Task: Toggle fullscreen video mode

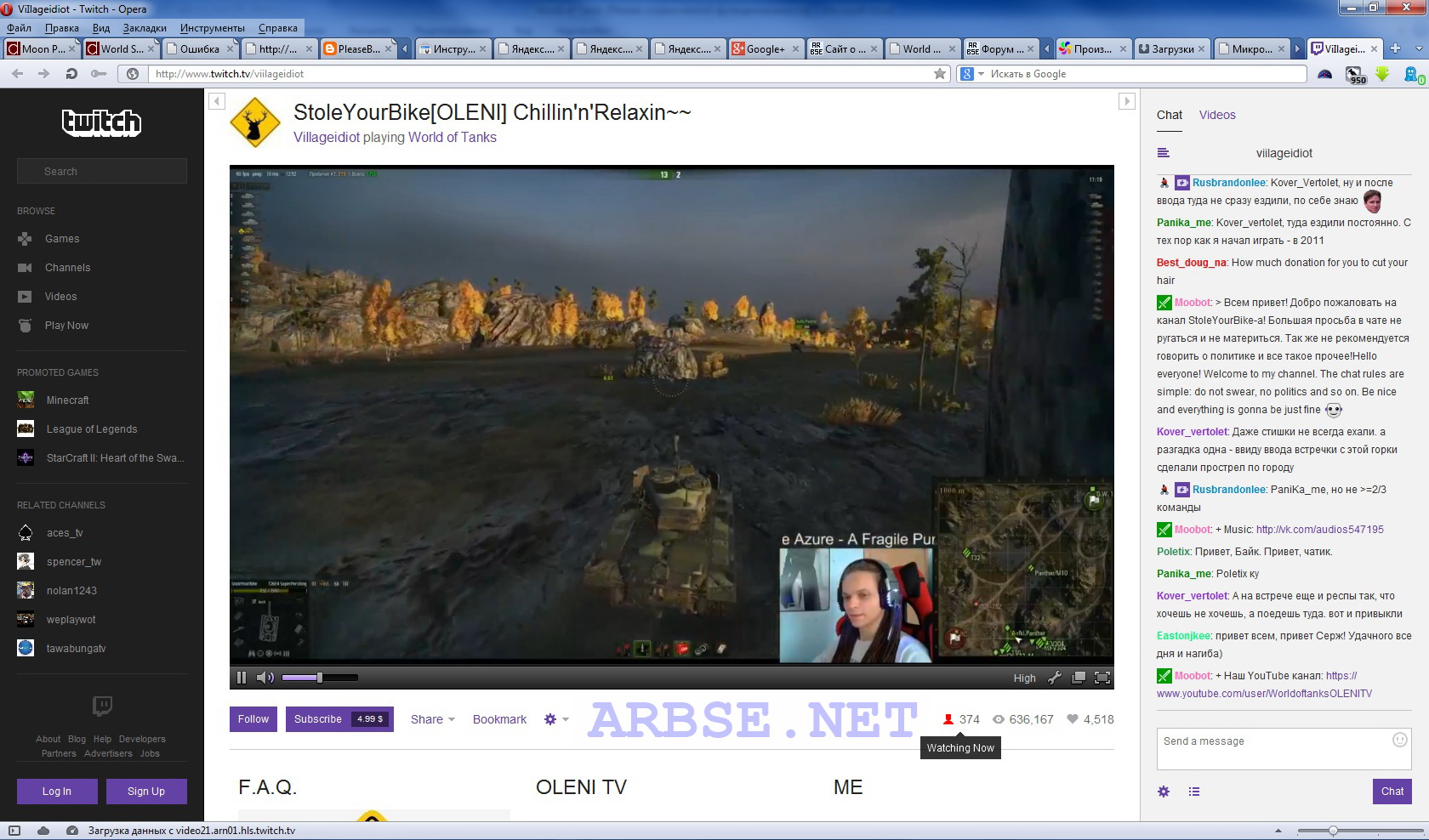Action: [1102, 678]
